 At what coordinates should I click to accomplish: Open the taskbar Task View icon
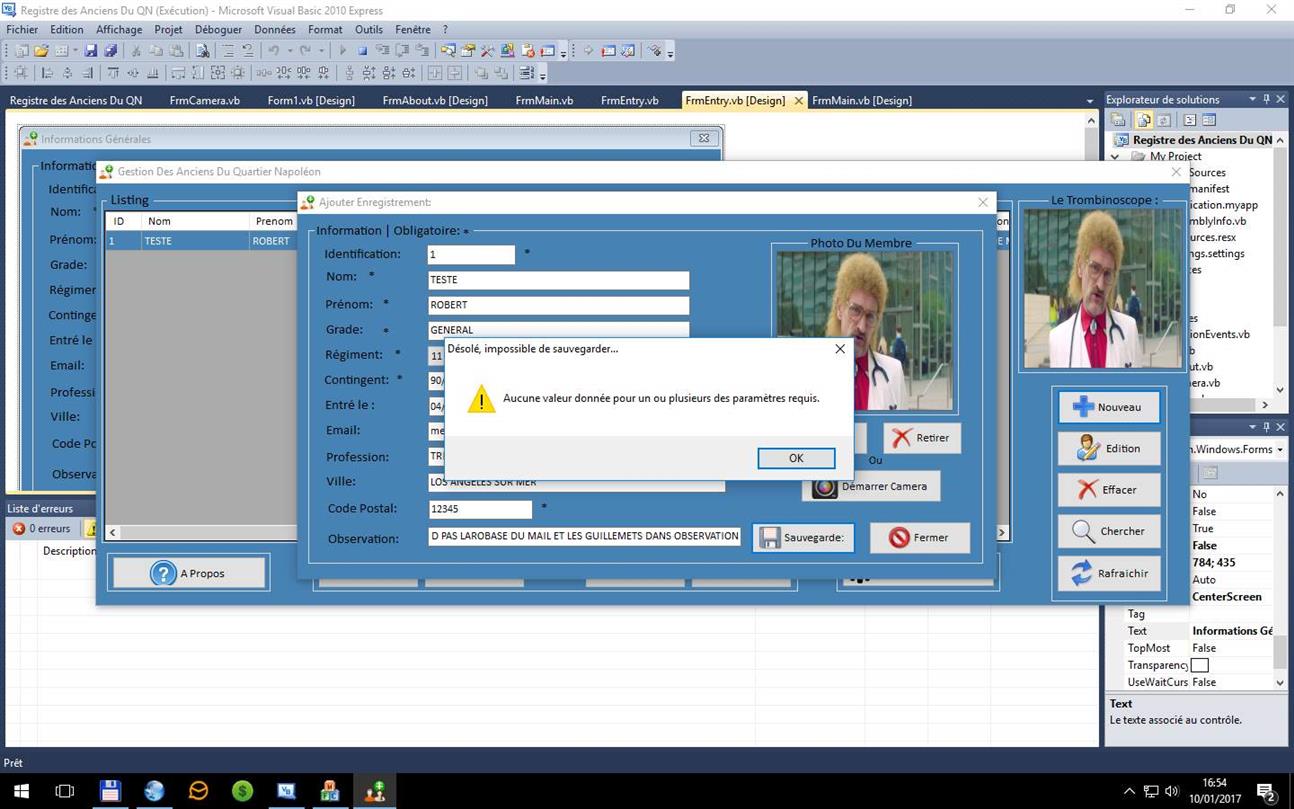tap(65, 791)
